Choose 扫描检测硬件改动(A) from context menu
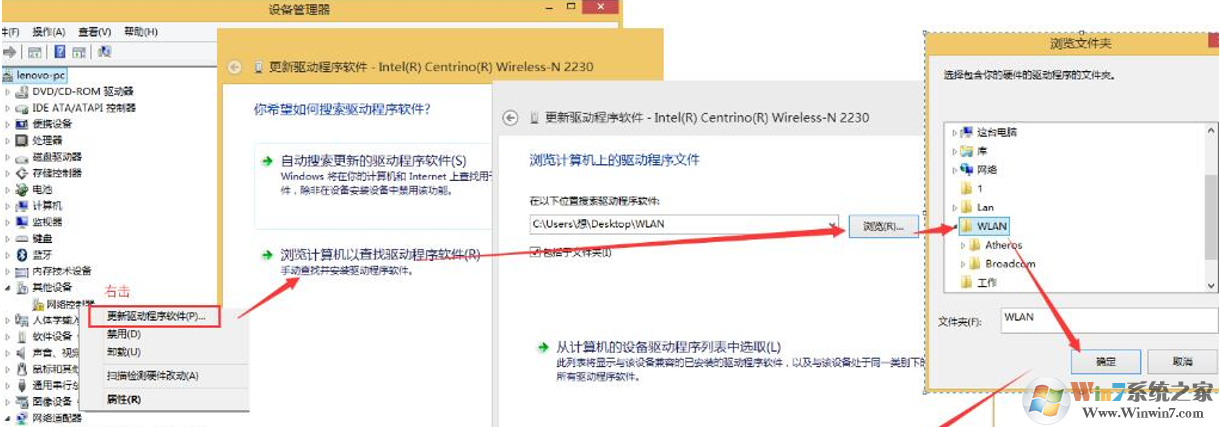 pyautogui.click(x=152, y=376)
